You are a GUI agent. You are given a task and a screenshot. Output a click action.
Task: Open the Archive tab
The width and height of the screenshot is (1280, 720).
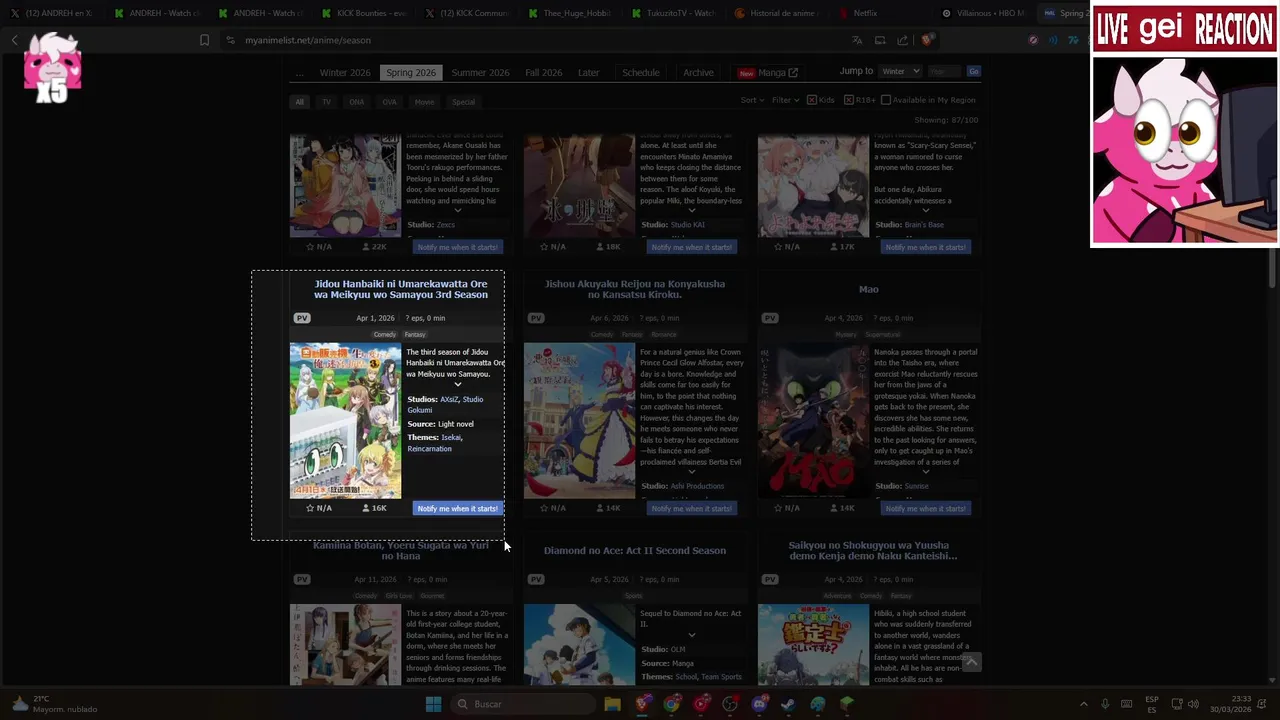698,73
